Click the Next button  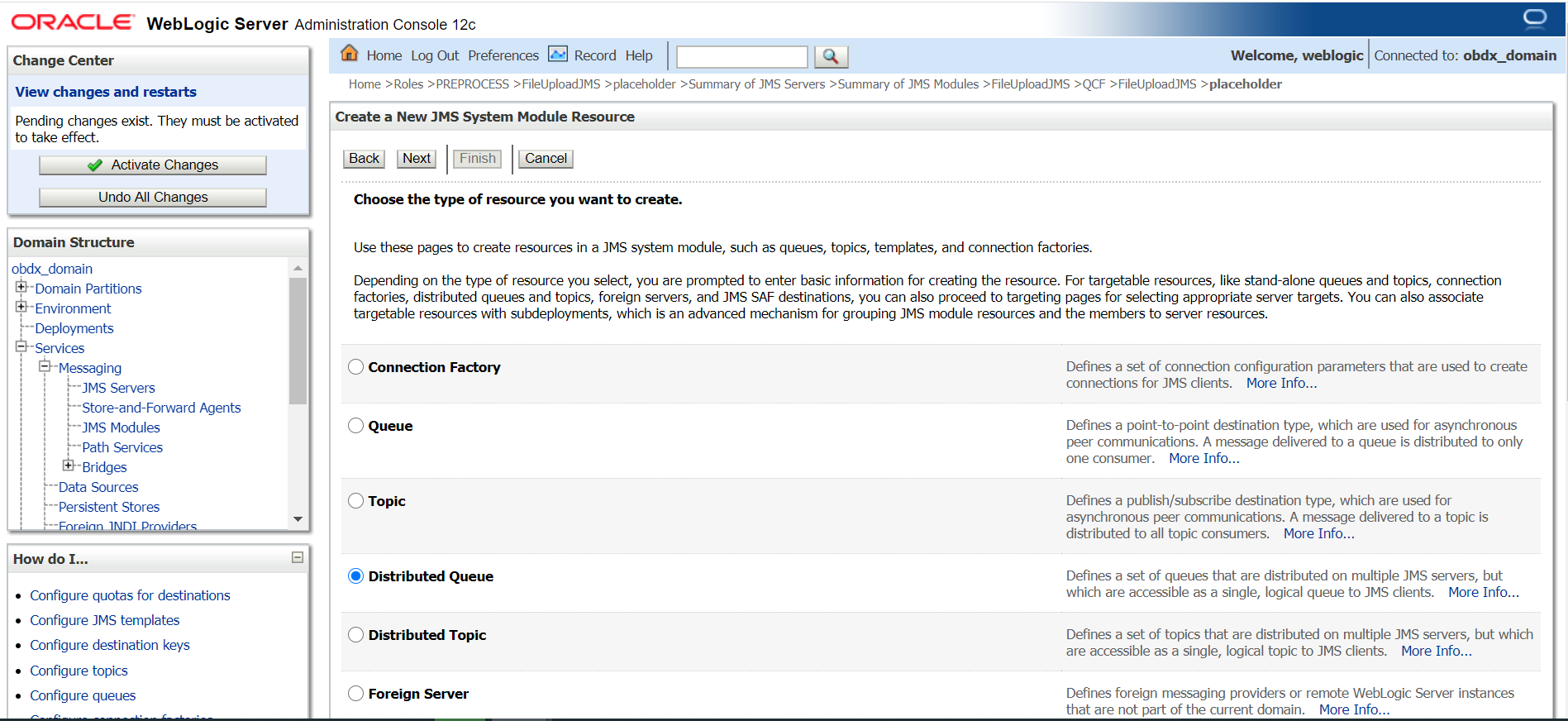point(417,159)
